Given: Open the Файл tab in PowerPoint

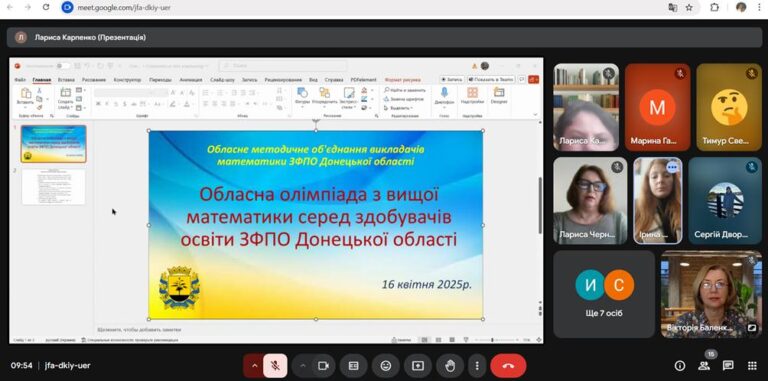Looking at the screenshot, I should click(20, 79).
